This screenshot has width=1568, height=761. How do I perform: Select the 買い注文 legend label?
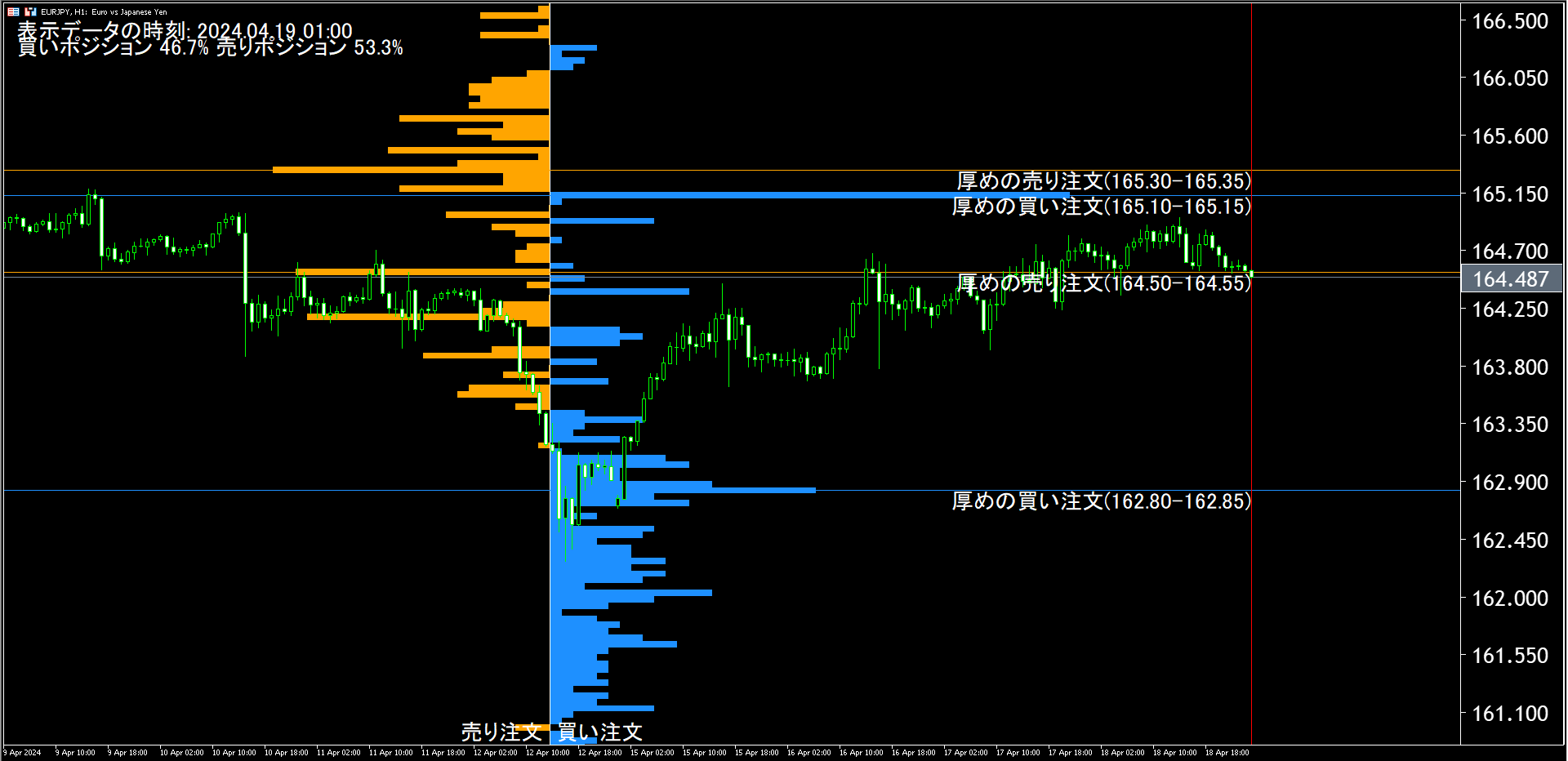(x=600, y=732)
